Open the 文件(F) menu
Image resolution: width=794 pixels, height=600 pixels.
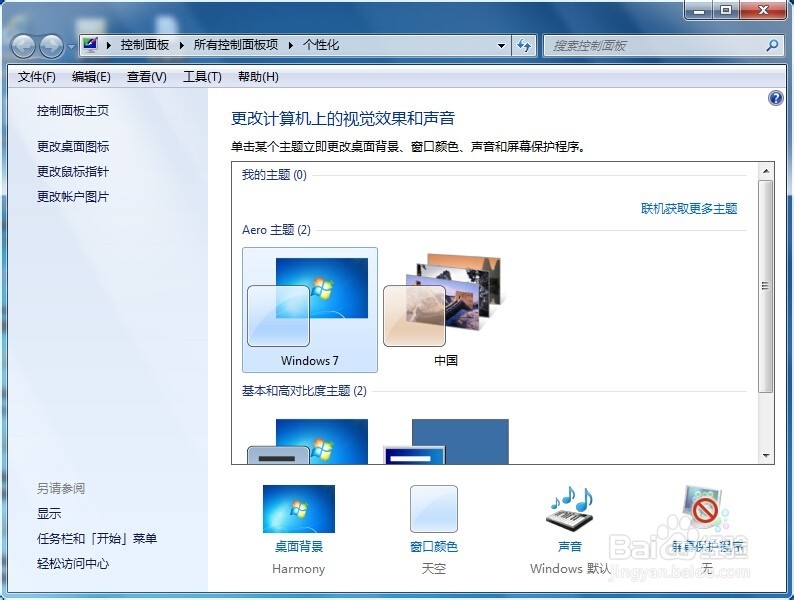point(36,77)
